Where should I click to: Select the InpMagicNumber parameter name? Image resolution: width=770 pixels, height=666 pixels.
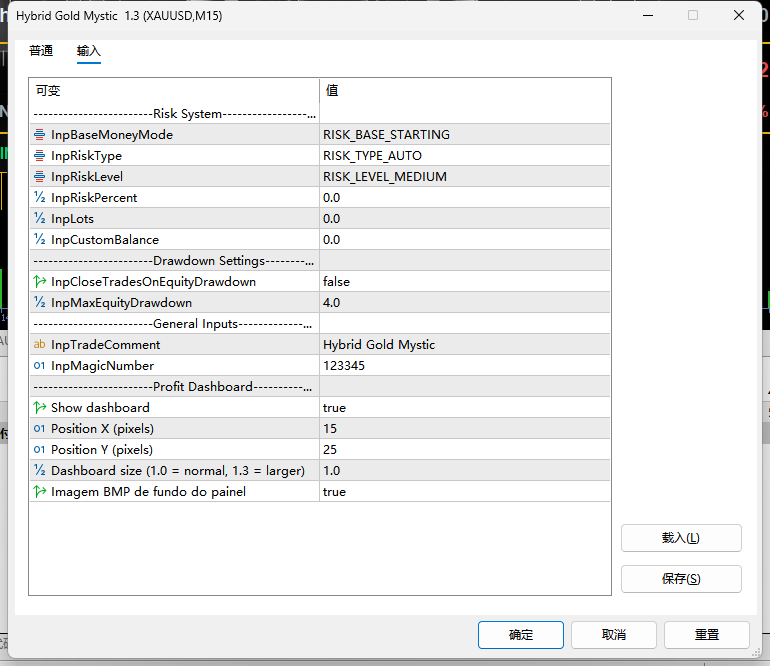click(x=102, y=365)
